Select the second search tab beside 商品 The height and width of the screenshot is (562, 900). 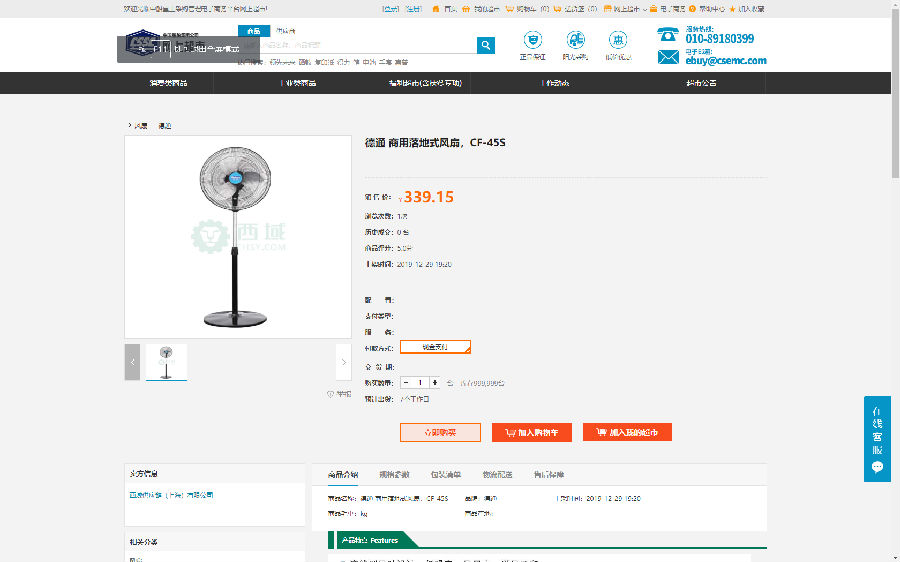tap(285, 31)
